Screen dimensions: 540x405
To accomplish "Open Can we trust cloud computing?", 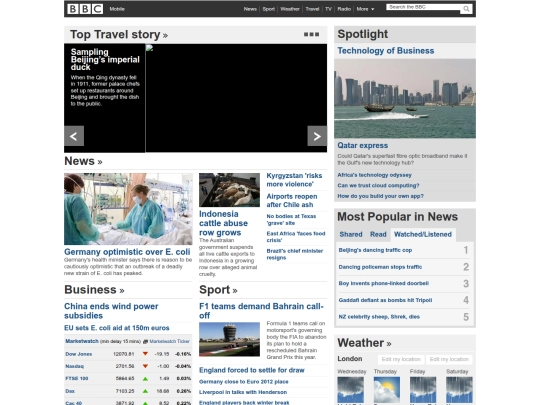I will coord(378,186).
